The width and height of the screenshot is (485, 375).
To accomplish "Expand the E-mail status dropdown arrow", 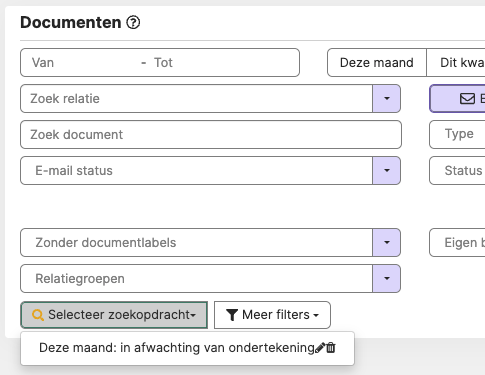I will (x=387, y=171).
